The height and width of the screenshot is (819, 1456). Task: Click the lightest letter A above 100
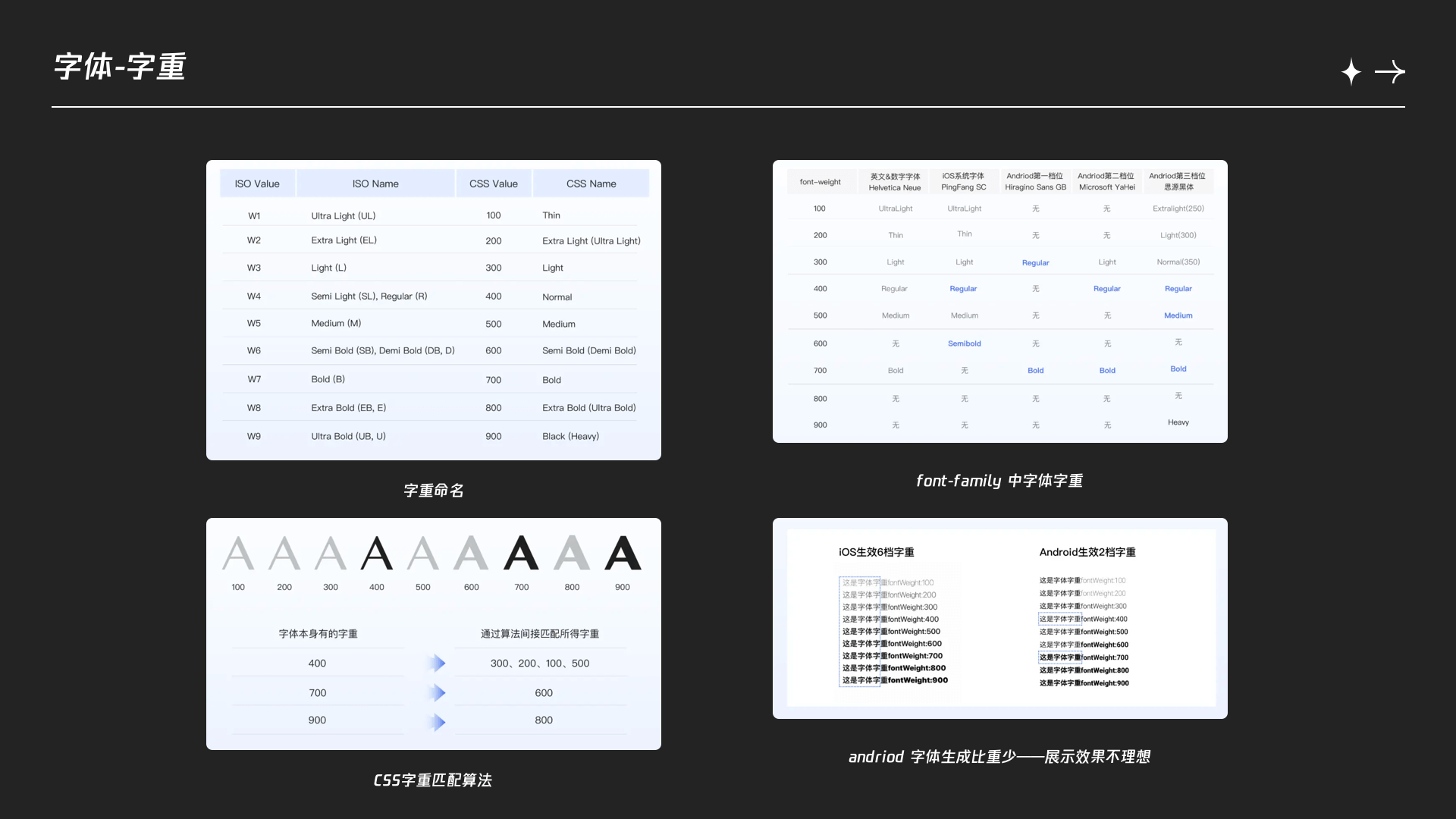238,554
